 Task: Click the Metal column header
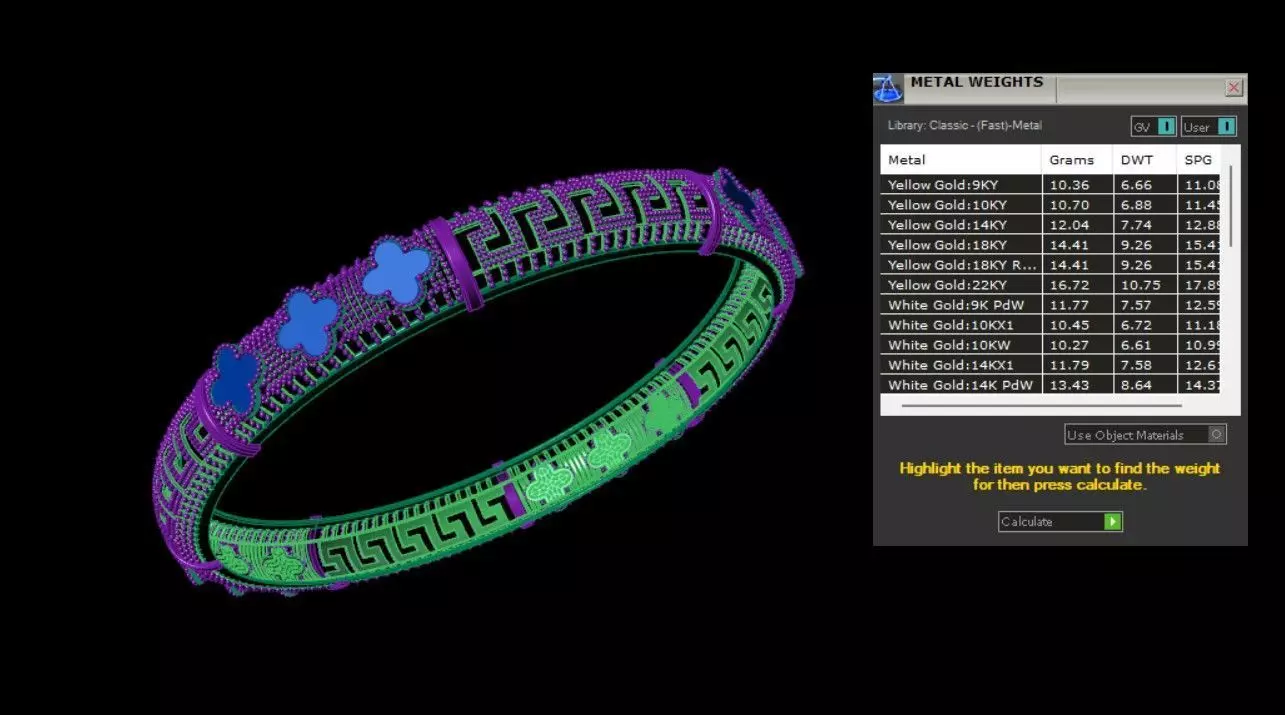pos(961,160)
